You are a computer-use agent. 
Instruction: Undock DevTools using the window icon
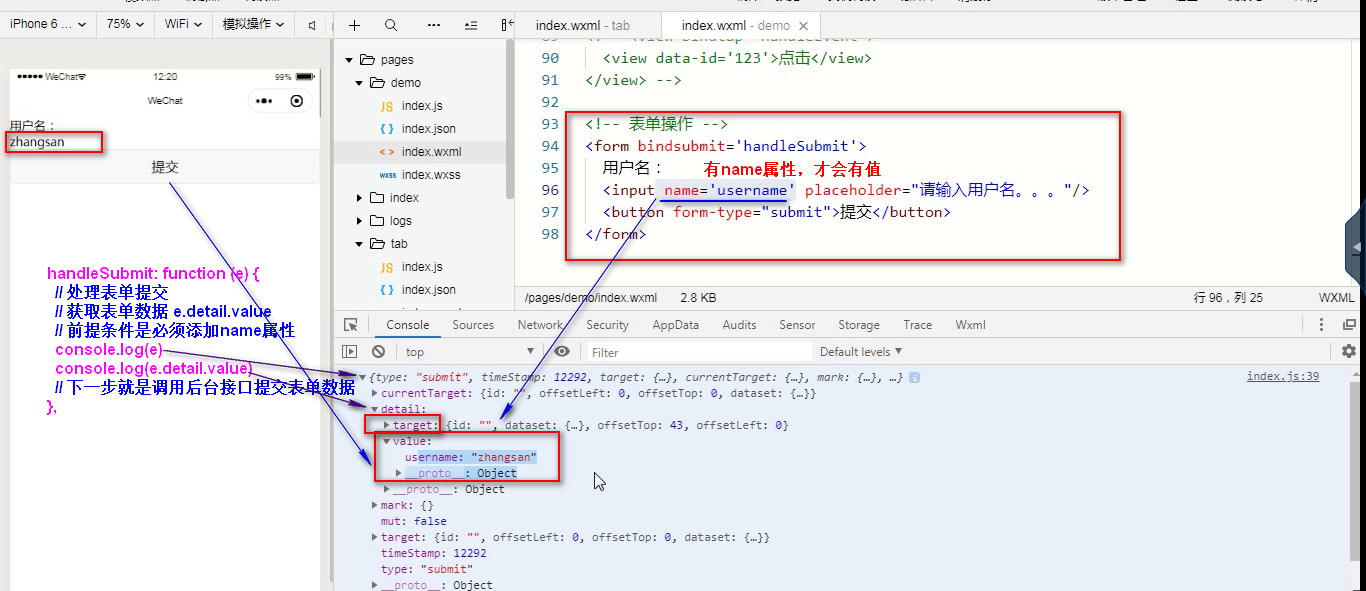click(1348, 324)
